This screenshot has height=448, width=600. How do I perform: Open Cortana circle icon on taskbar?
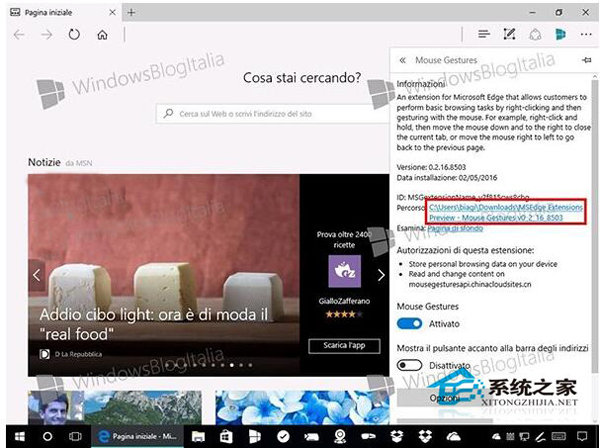pos(47,436)
